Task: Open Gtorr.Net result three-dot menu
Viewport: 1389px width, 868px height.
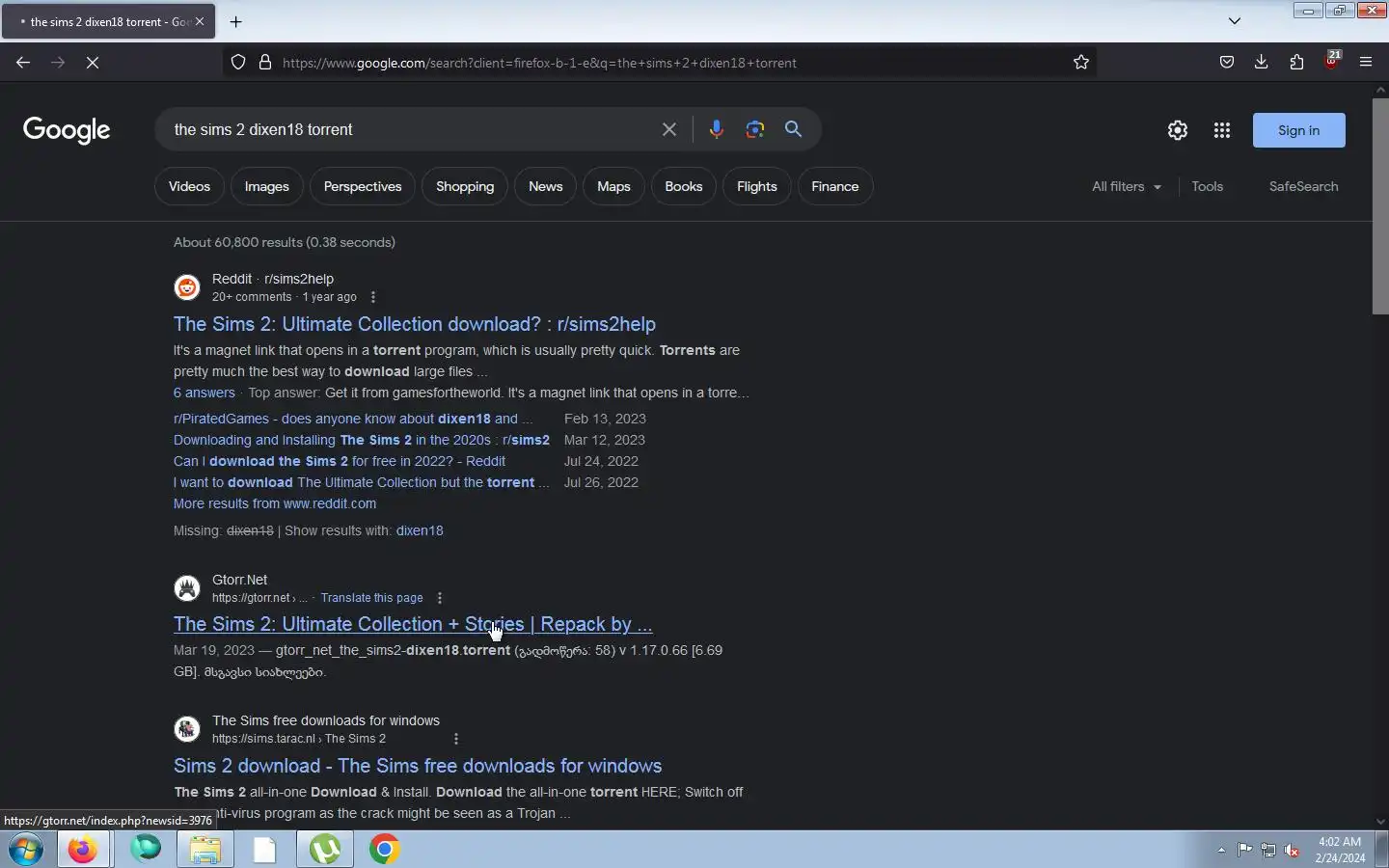Action: coord(440,598)
